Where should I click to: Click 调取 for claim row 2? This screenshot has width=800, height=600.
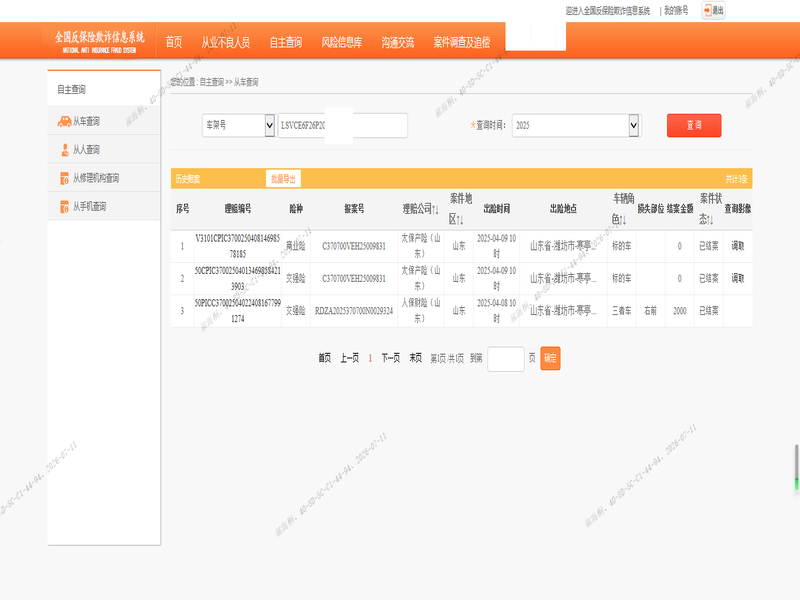point(738,278)
